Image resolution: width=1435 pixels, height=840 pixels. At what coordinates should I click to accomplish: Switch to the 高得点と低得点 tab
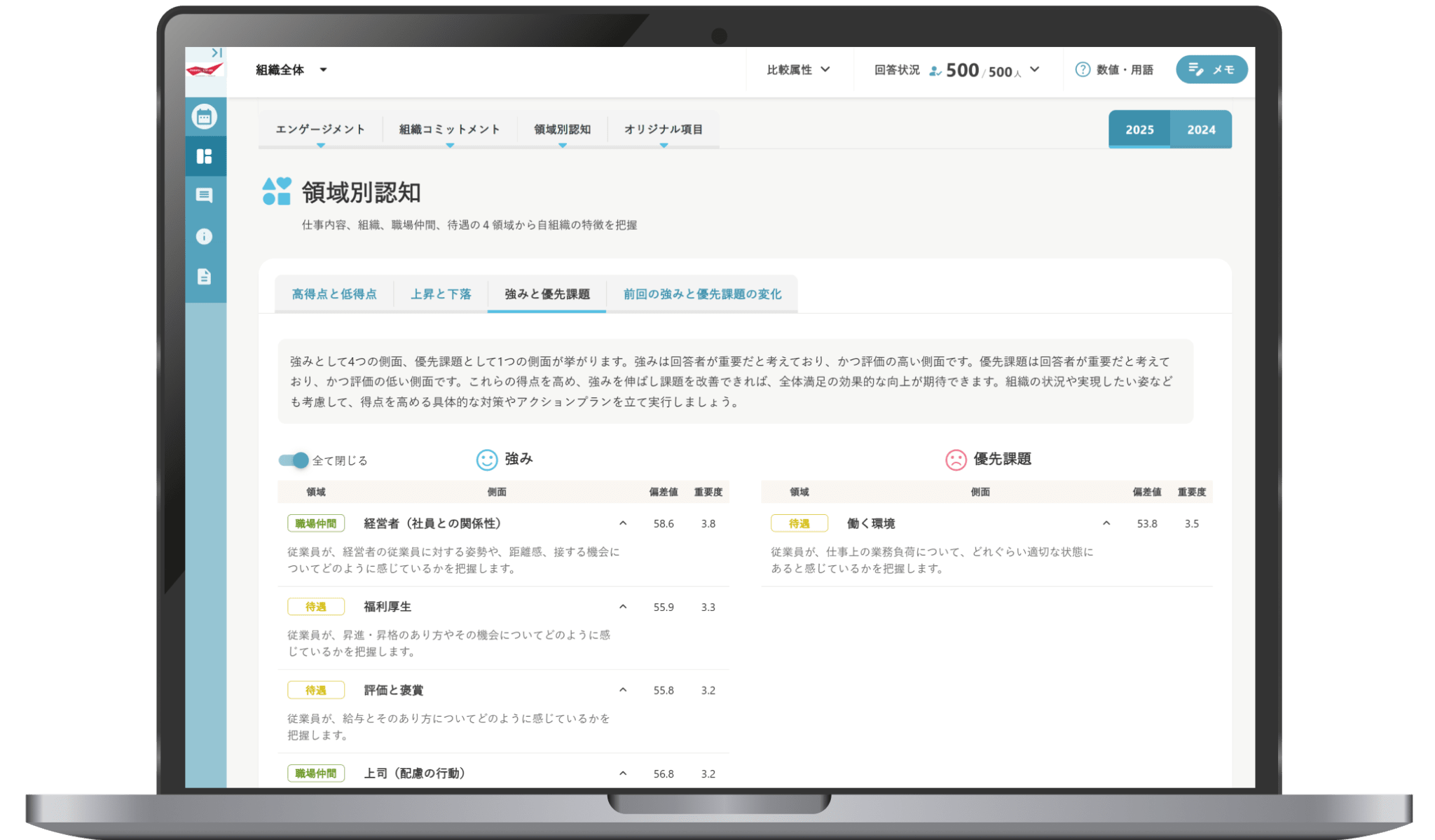335,294
